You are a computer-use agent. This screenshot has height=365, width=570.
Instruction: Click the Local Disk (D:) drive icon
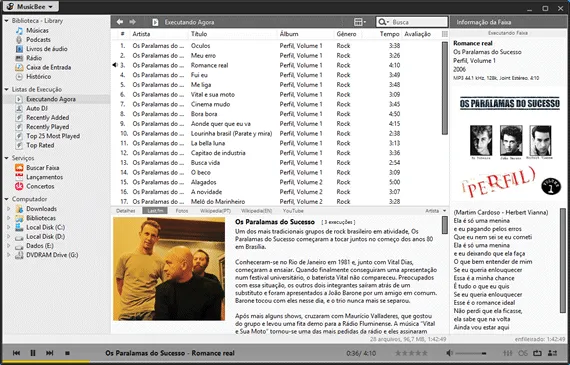pos(19,237)
